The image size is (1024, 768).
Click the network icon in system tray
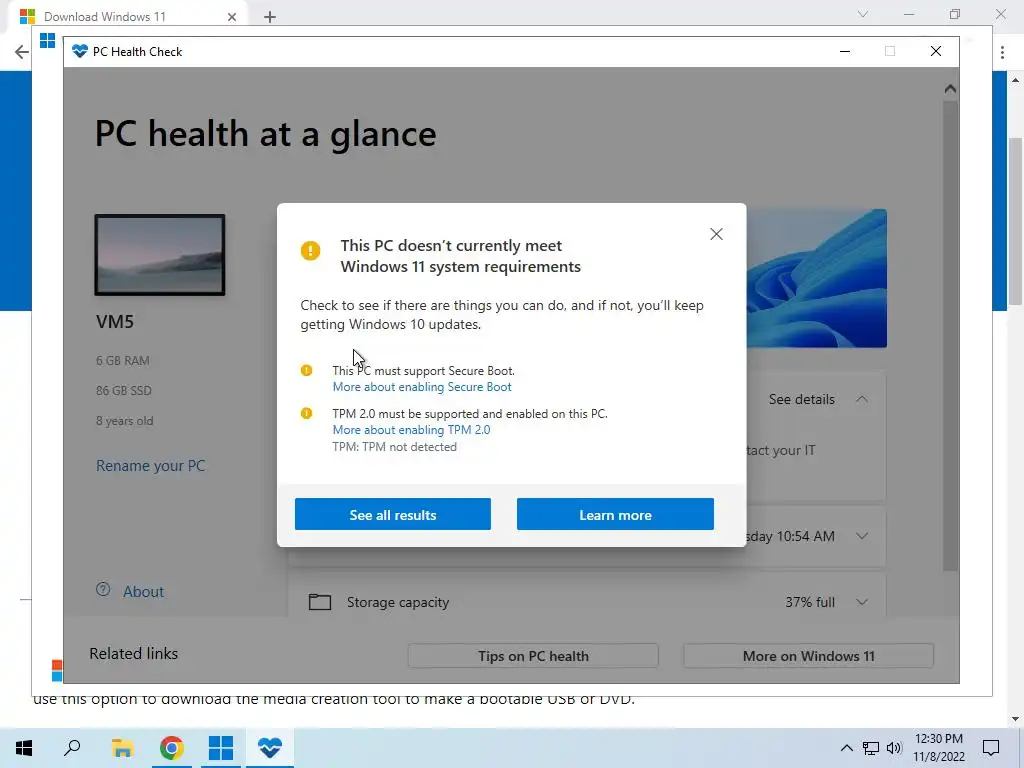coord(871,748)
